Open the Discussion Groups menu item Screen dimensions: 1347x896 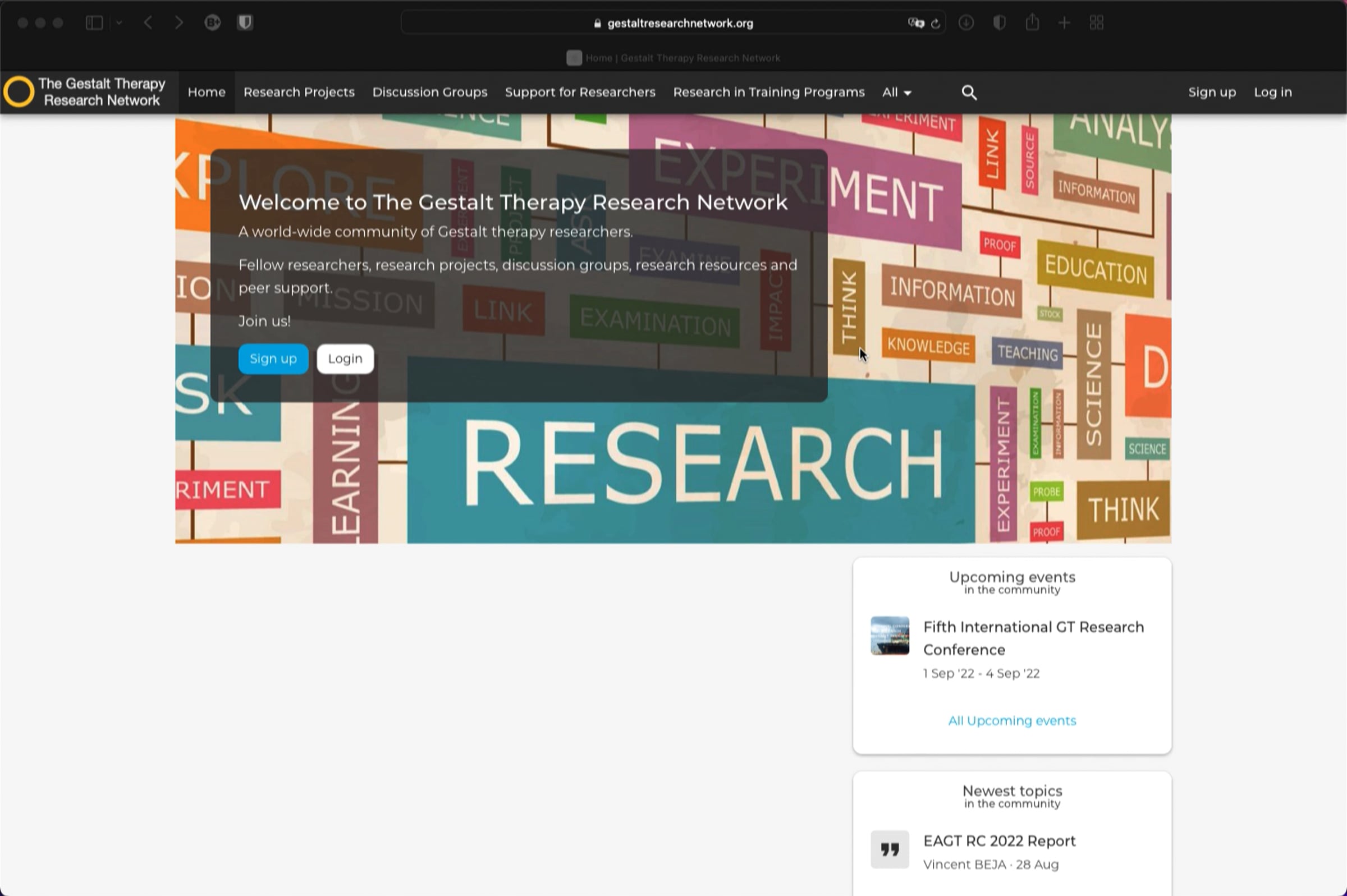click(430, 92)
